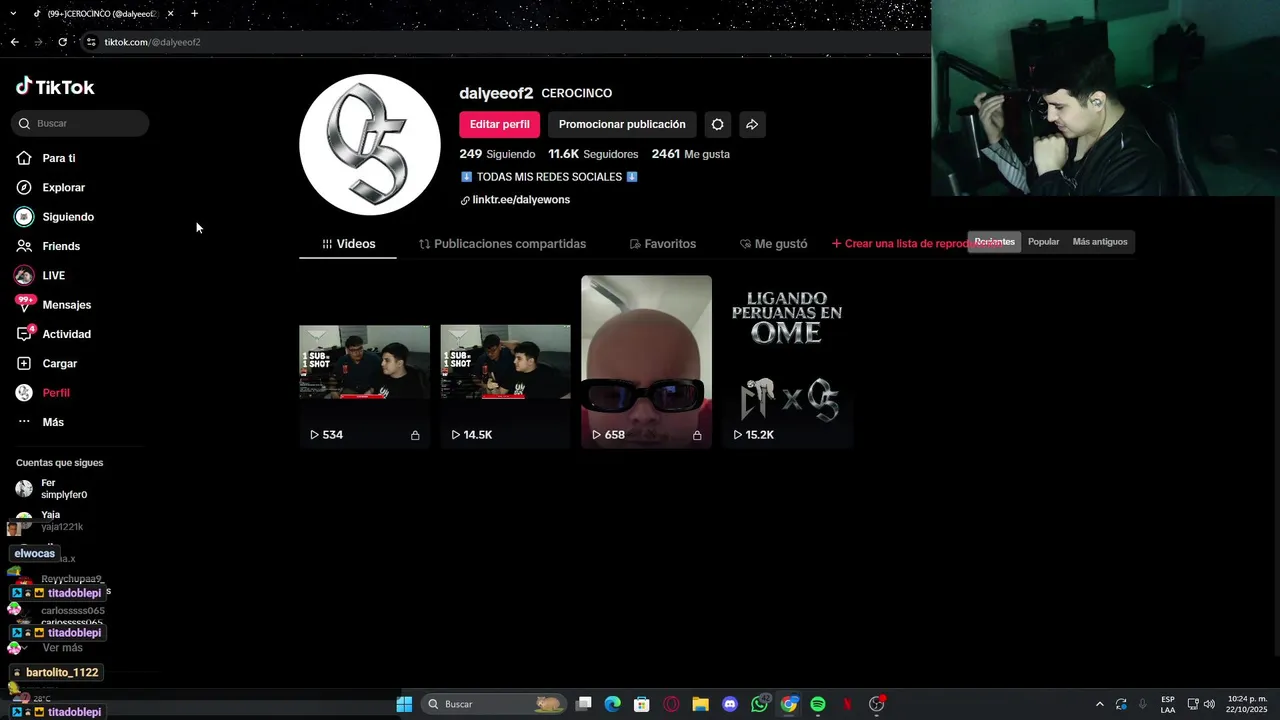Open Opera browser from the taskbar
Screen dimensions: 1280x720
pyautogui.click(x=671, y=704)
